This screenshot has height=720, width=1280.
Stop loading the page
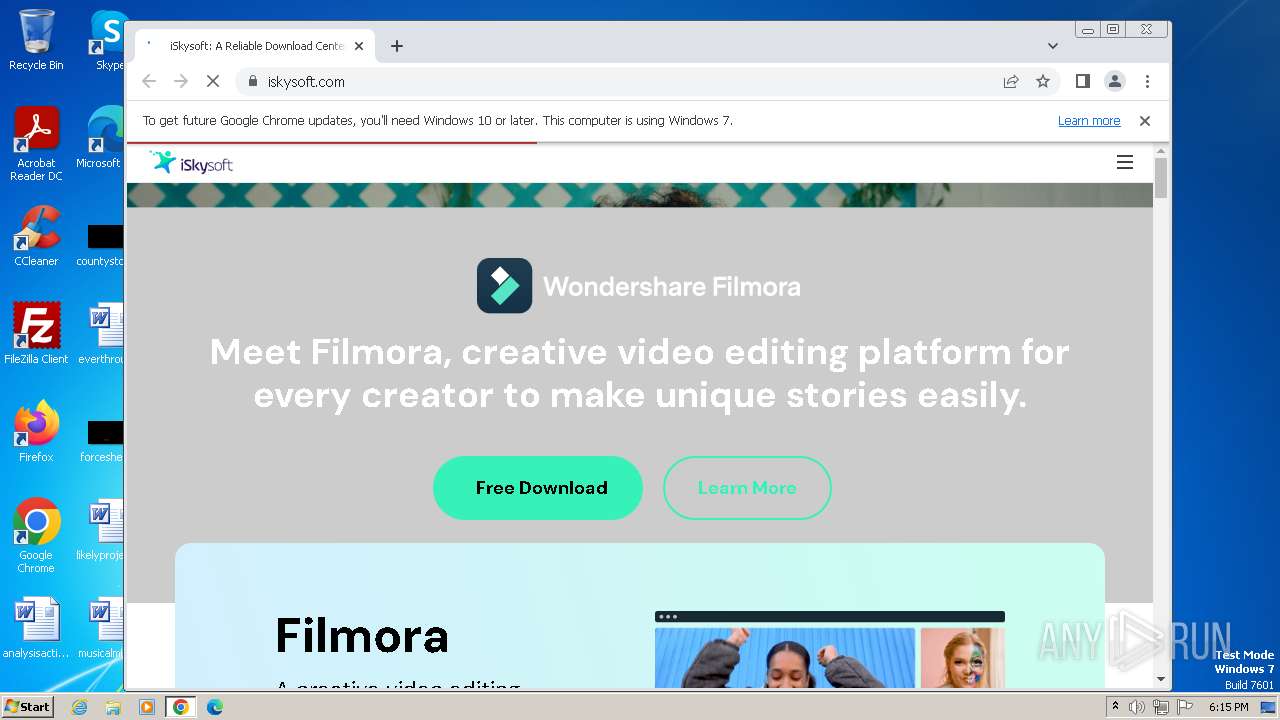tap(213, 81)
